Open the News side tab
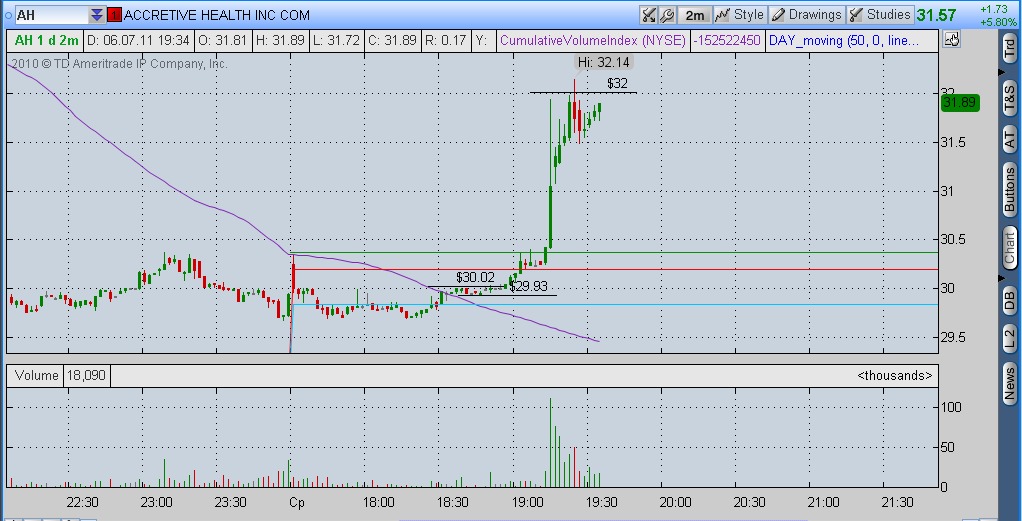This screenshot has height=521, width=1022. pos(1009,383)
